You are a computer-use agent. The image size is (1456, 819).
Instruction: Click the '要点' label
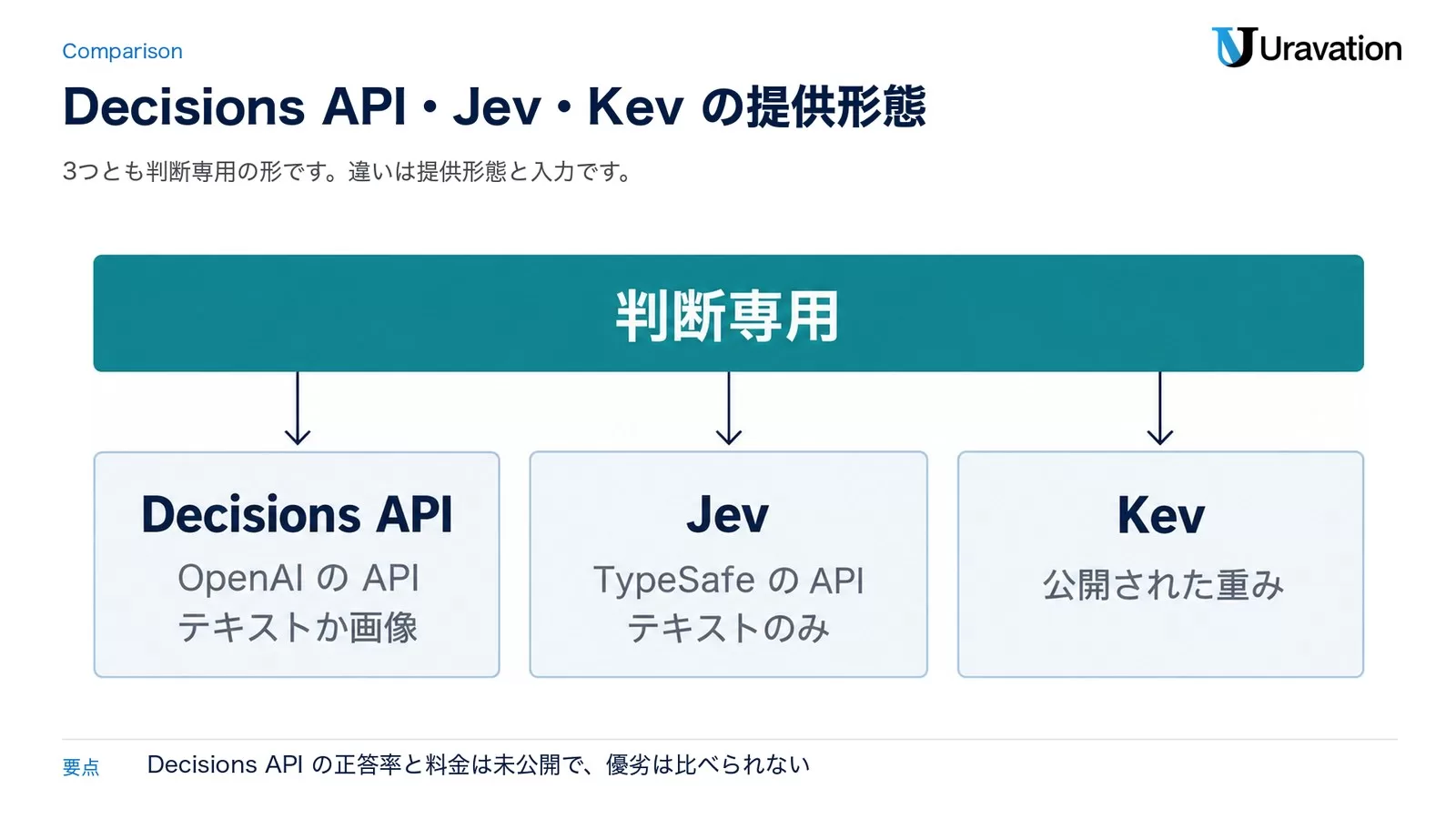(81, 767)
